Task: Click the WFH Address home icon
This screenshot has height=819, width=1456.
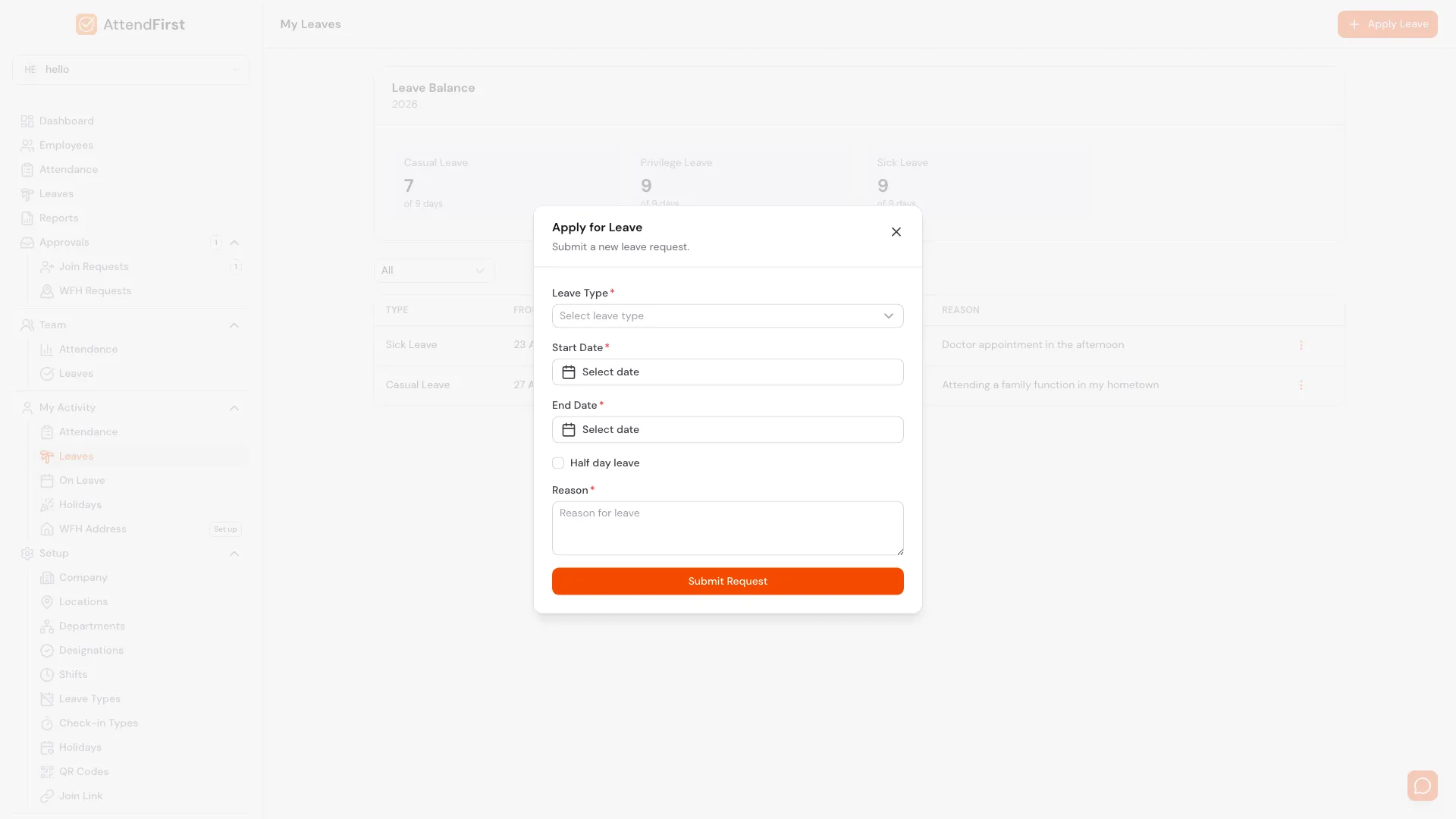Action: [x=47, y=529]
